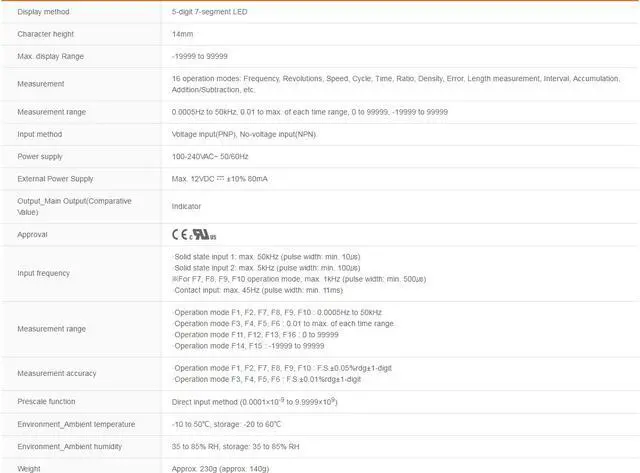Click the CE certification mark
The width and height of the screenshot is (640, 473).
[180, 234]
